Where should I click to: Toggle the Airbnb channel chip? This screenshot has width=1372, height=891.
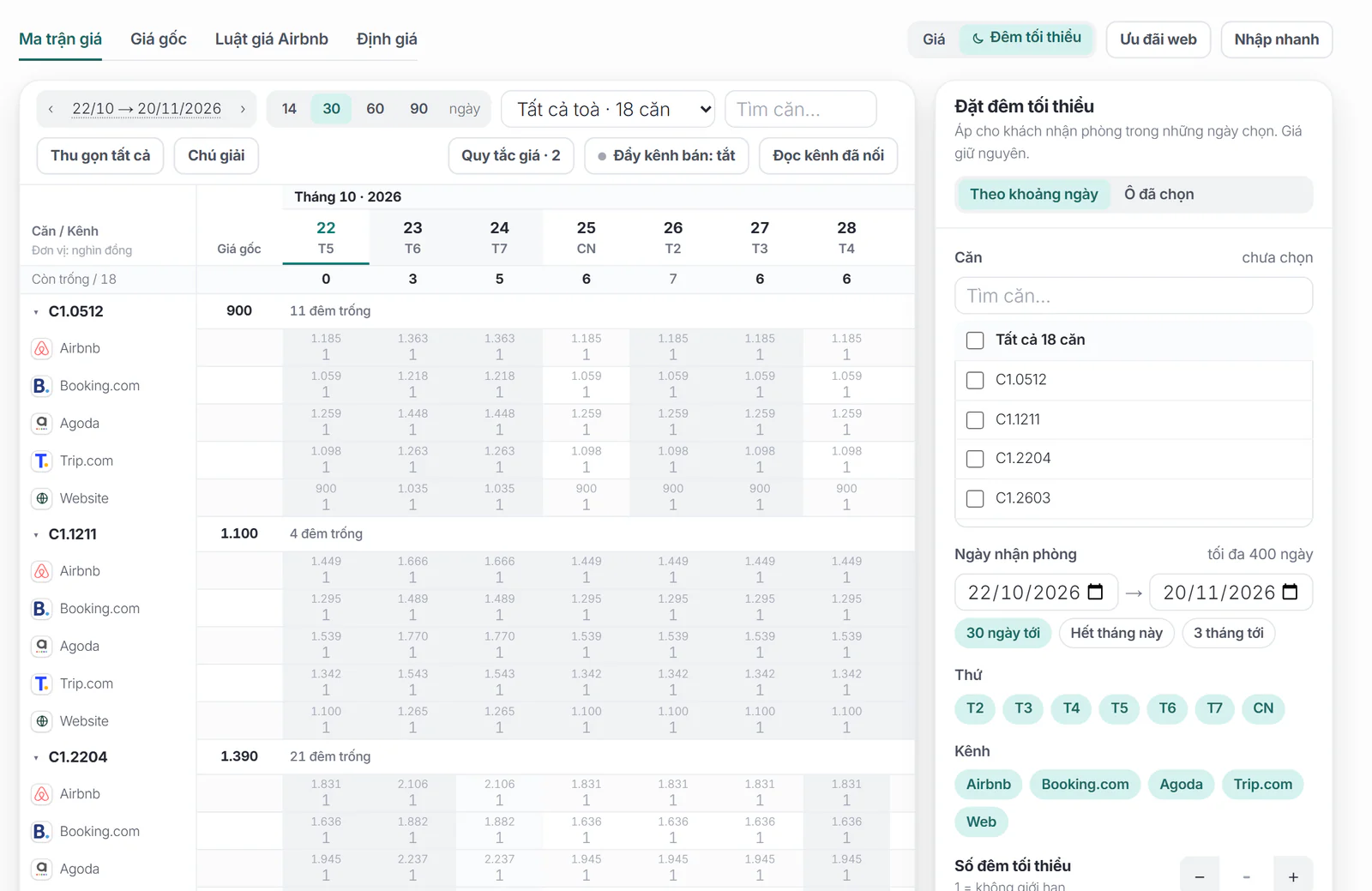(x=988, y=784)
